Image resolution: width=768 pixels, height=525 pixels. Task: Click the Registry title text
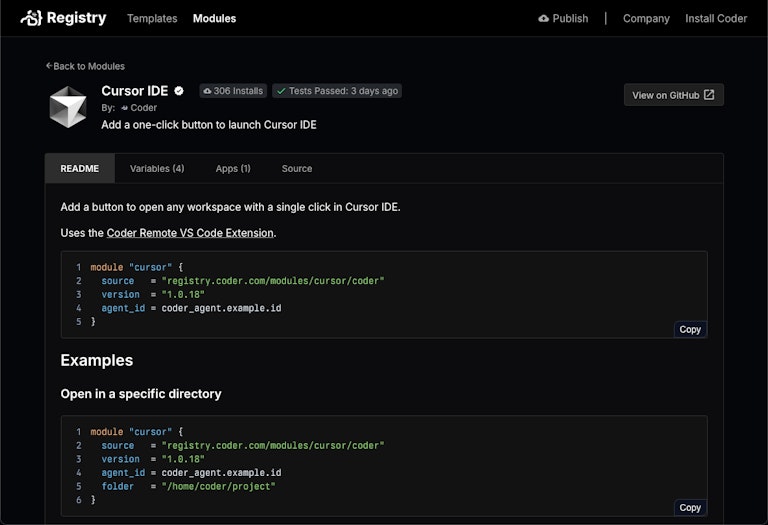click(76, 18)
